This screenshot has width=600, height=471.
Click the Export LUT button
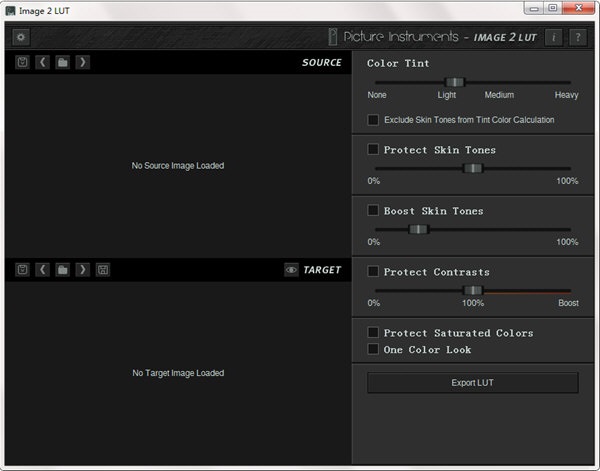click(473, 383)
